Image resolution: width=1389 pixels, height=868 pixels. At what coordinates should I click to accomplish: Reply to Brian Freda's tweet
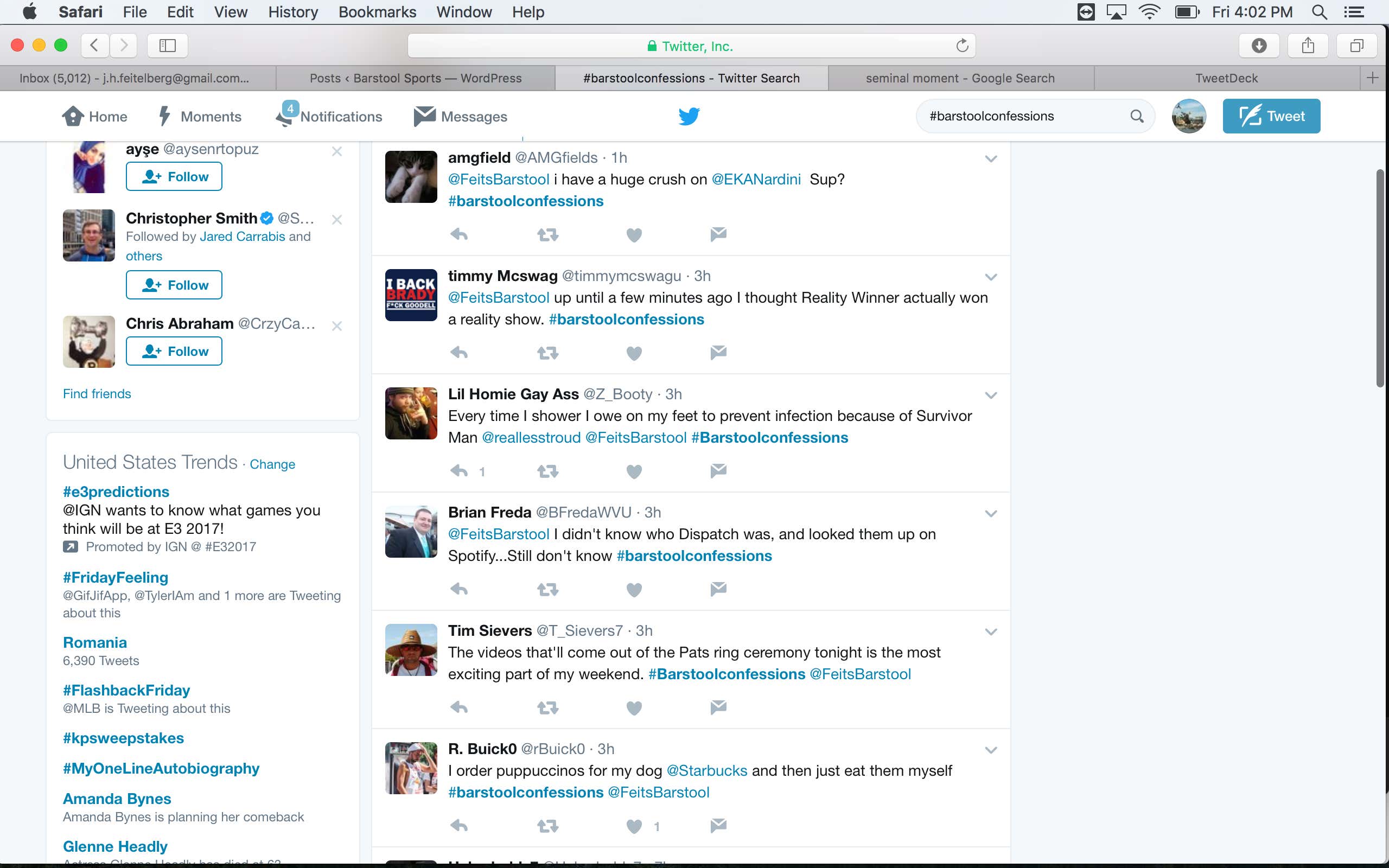point(459,589)
